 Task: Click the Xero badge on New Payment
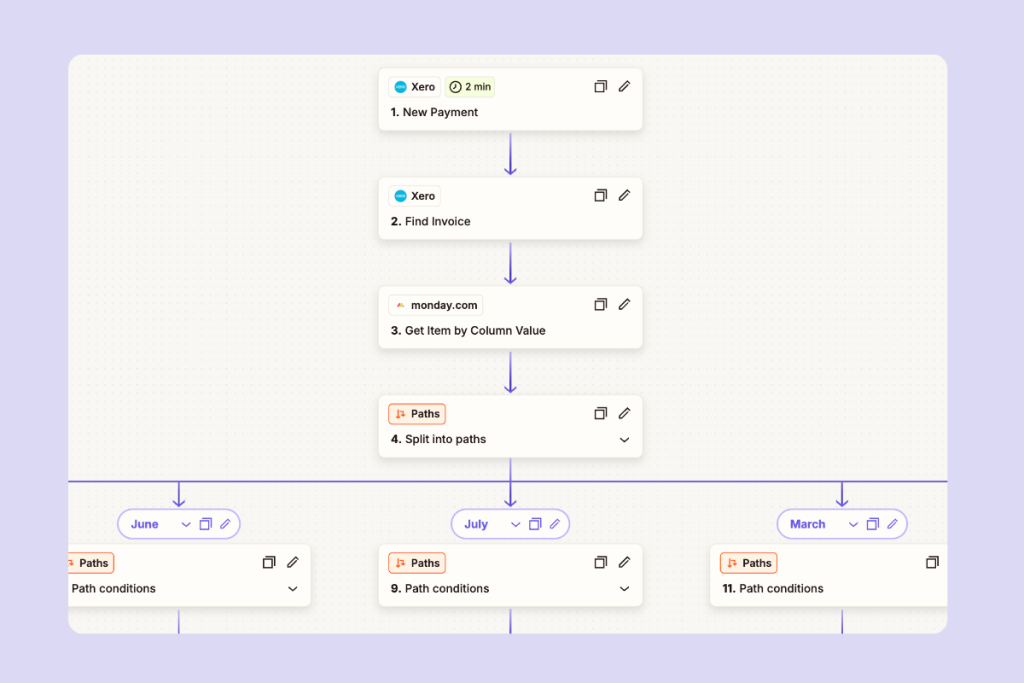tap(414, 87)
